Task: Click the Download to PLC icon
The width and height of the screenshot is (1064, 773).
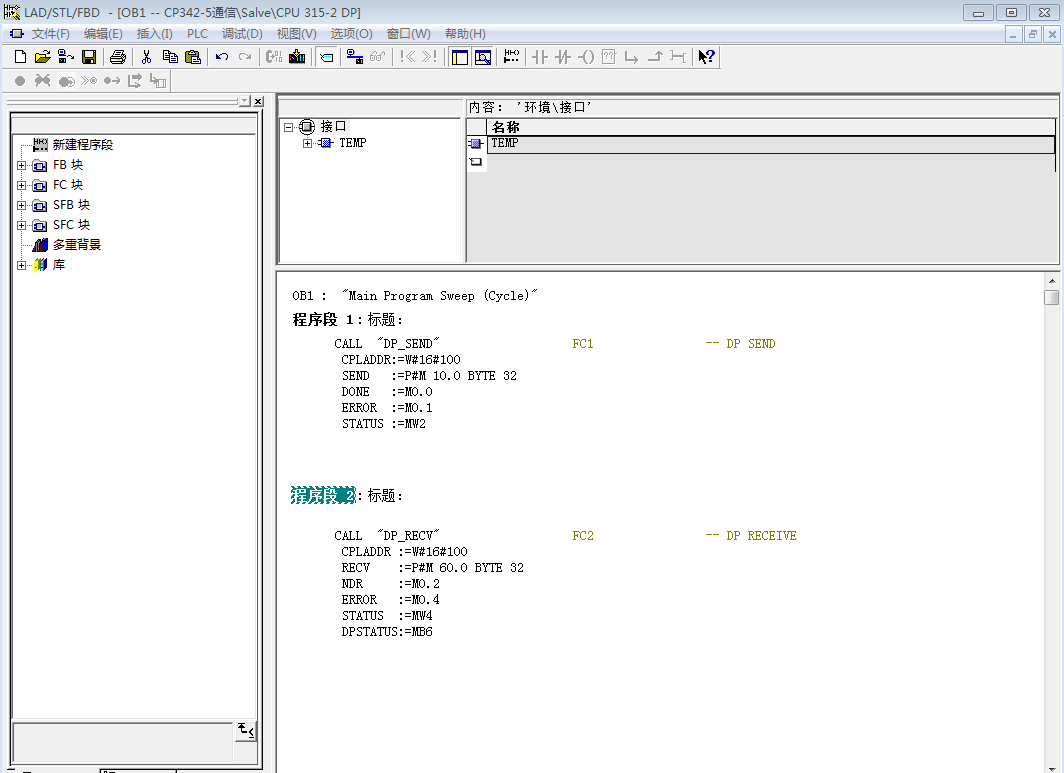Action: point(297,57)
